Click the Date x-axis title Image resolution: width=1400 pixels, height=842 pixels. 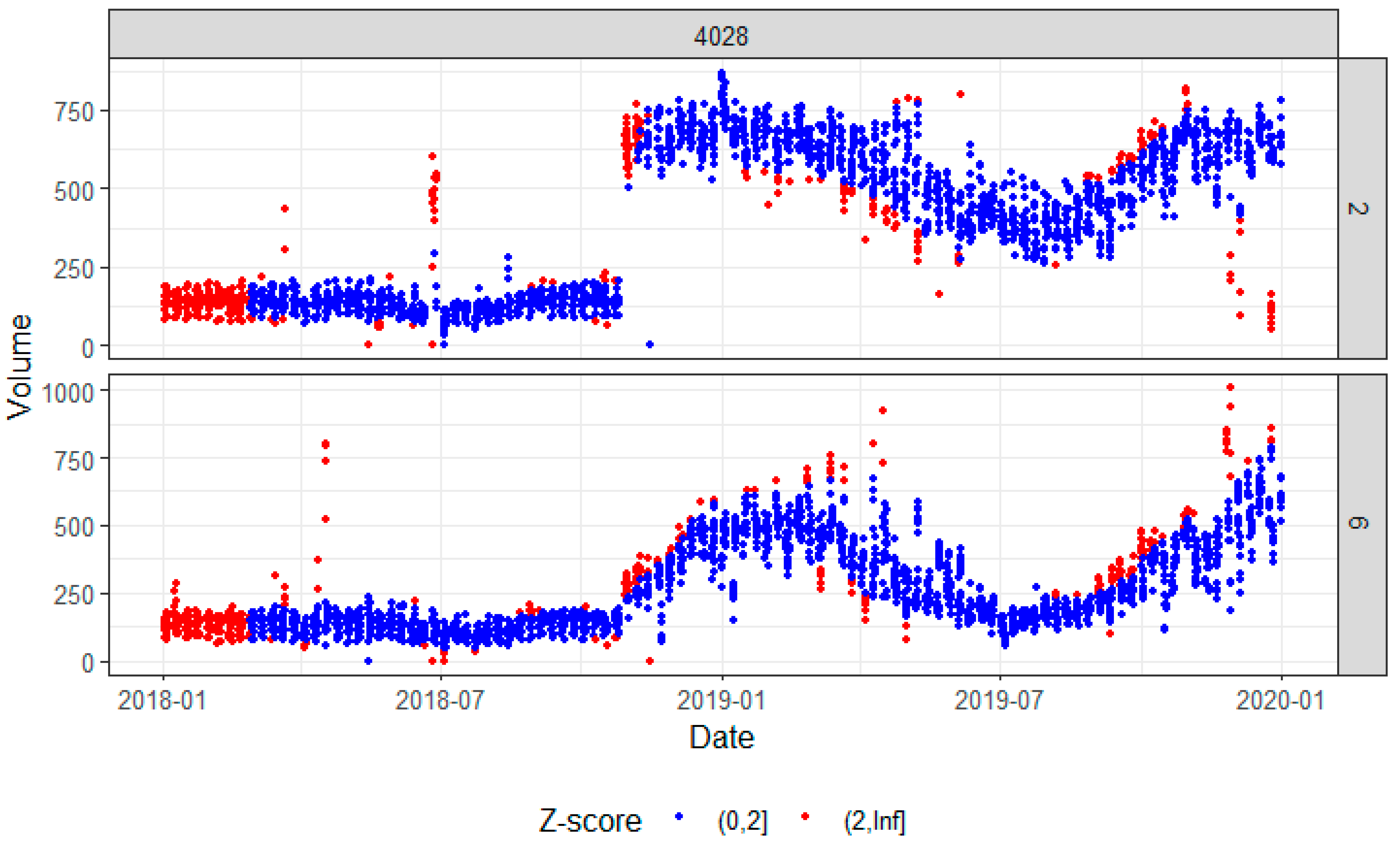coord(721,737)
